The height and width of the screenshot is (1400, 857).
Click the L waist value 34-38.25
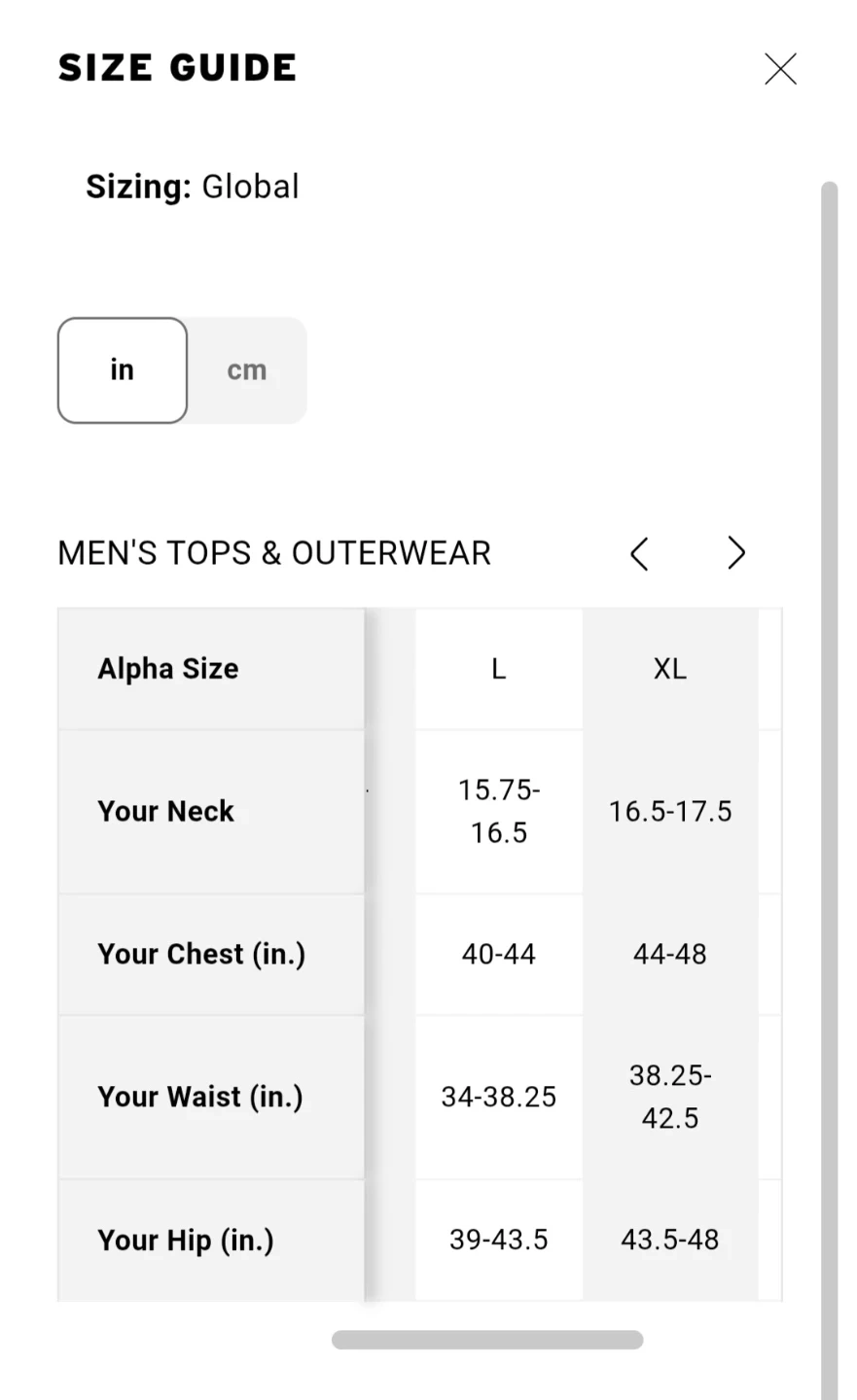[x=499, y=1097]
